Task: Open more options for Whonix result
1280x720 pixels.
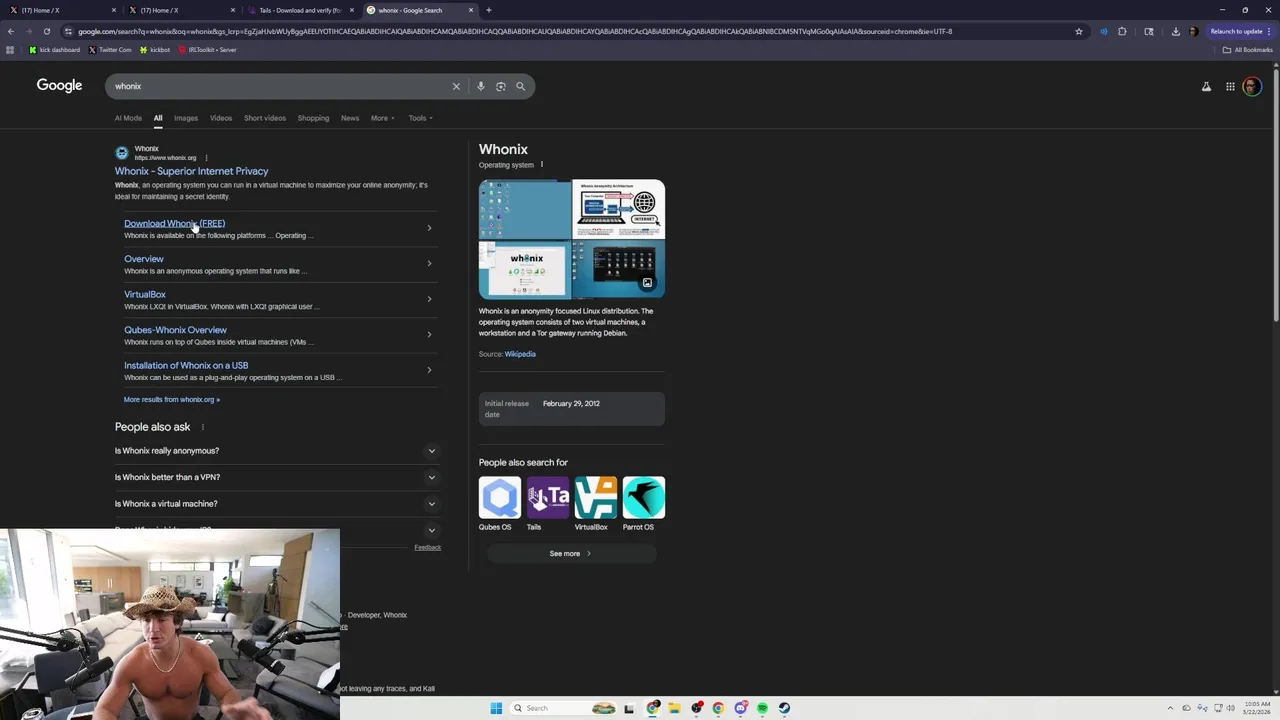Action: point(206,158)
